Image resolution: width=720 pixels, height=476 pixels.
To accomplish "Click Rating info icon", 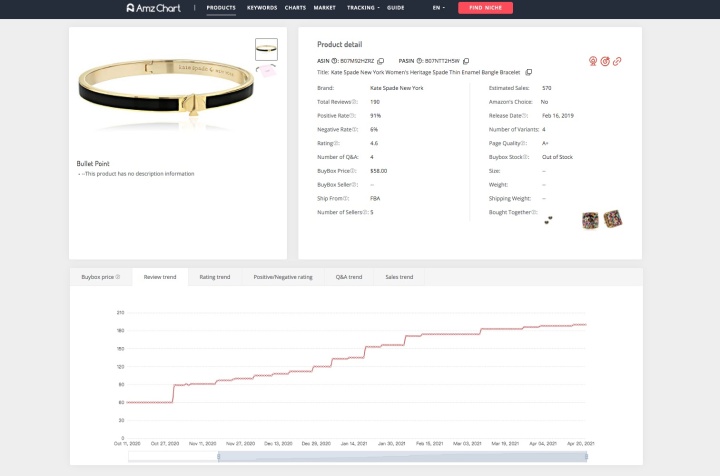I will [x=336, y=143].
